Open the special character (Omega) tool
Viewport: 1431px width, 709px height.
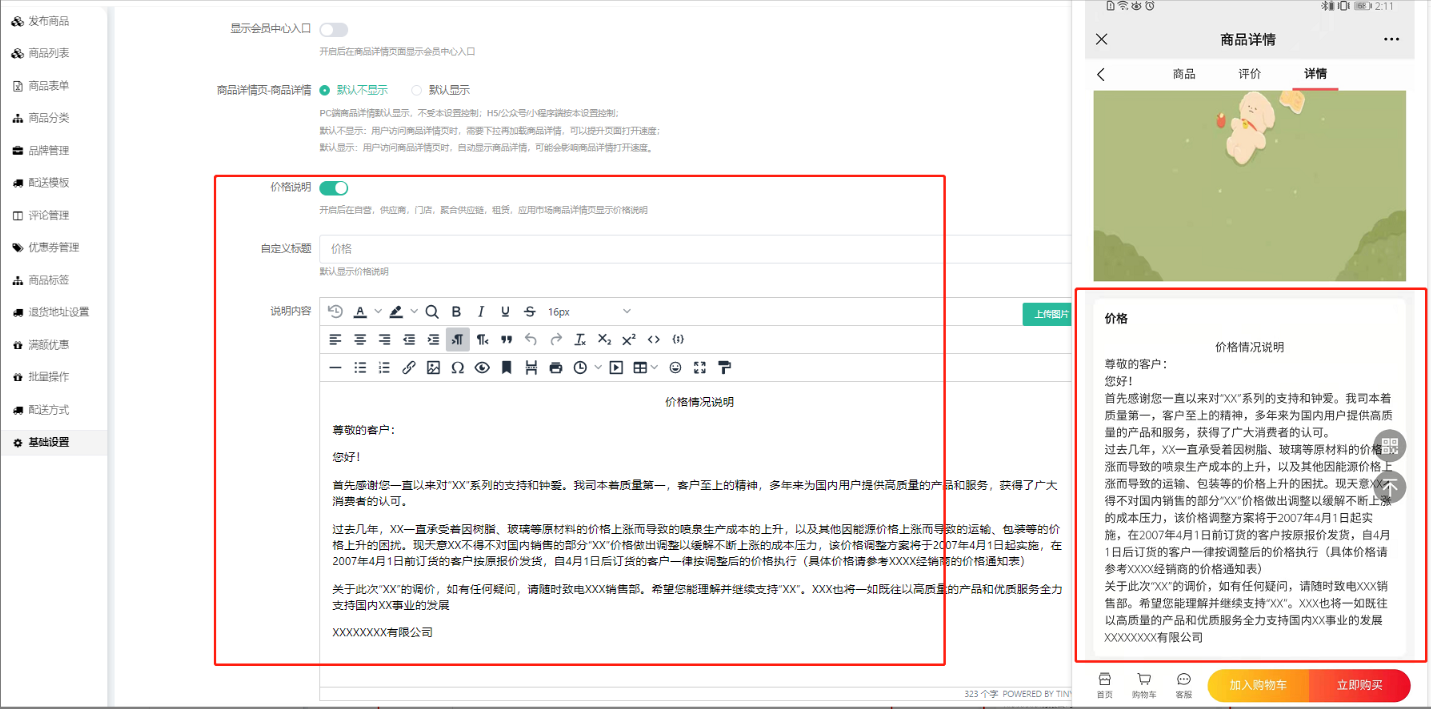point(457,368)
